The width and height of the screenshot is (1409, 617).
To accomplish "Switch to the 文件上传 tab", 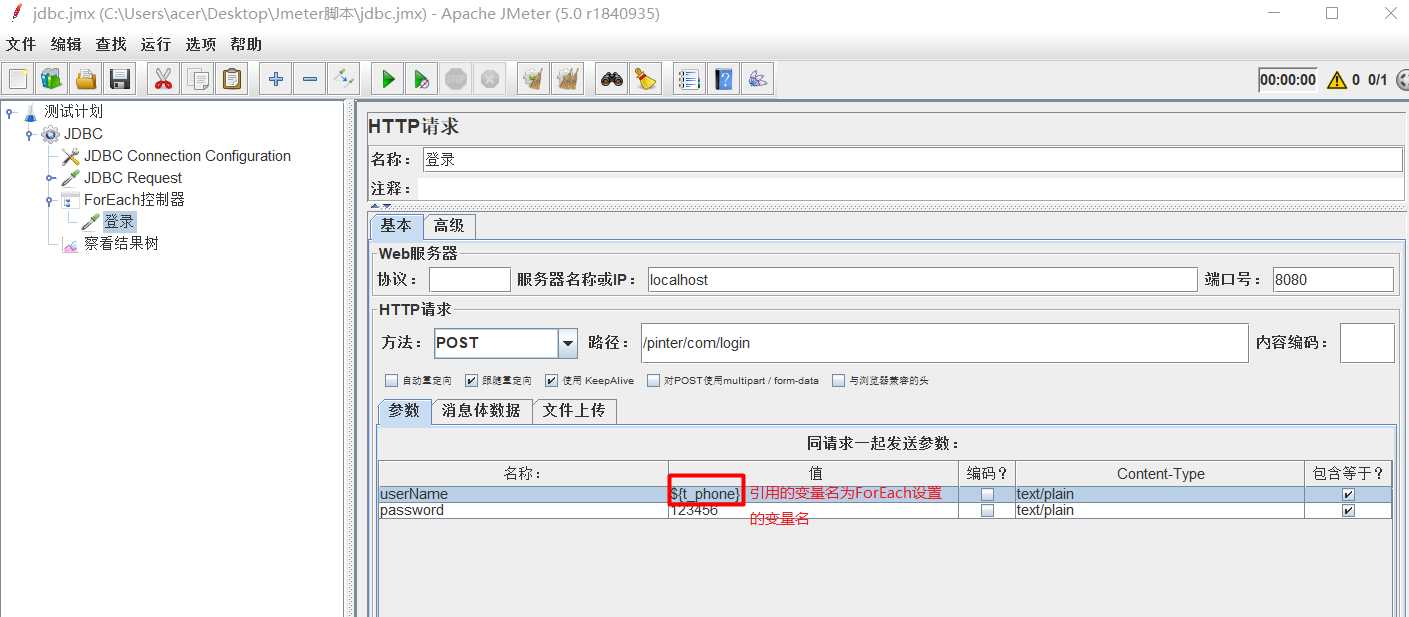I will coord(574,411).
